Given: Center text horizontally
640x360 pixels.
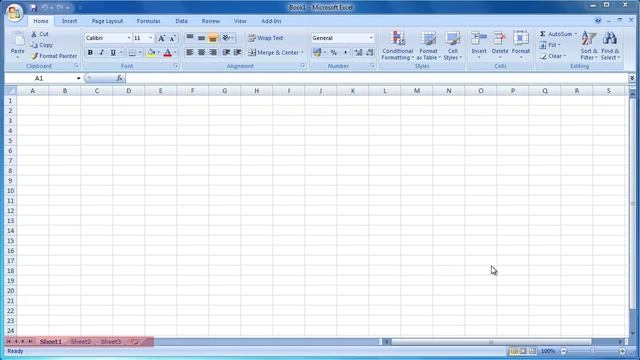Looking at the screenshot, I should 201,53.
